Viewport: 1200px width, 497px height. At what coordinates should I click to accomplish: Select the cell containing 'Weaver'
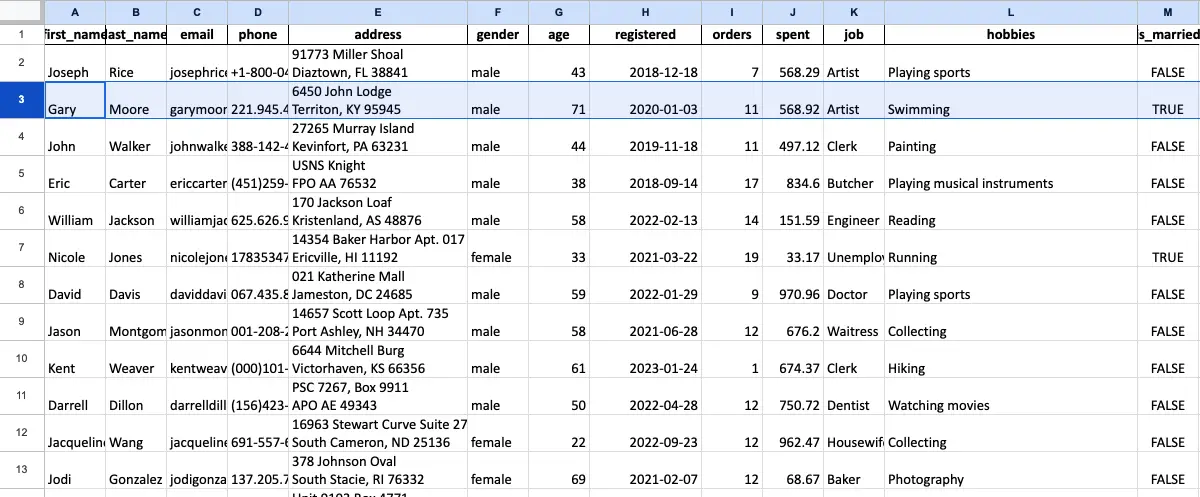click(136, 359)
